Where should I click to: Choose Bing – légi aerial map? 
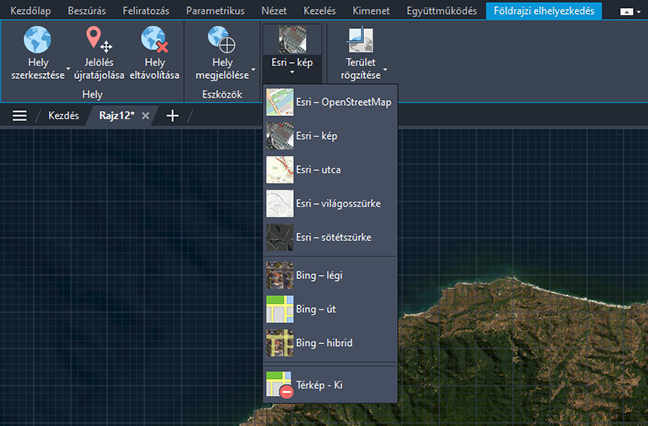point(330,275)
